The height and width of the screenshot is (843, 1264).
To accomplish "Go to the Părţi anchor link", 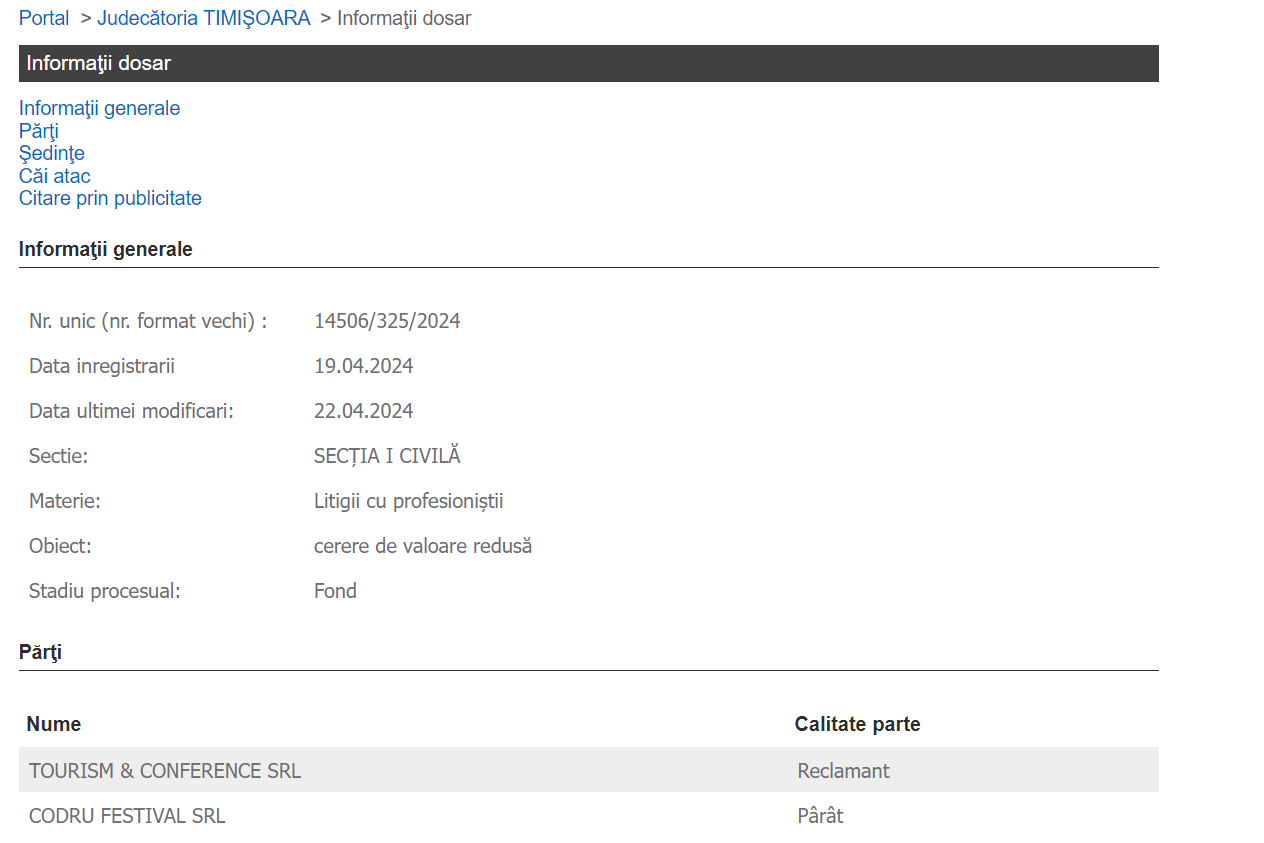I will click(x=39, y=131).
